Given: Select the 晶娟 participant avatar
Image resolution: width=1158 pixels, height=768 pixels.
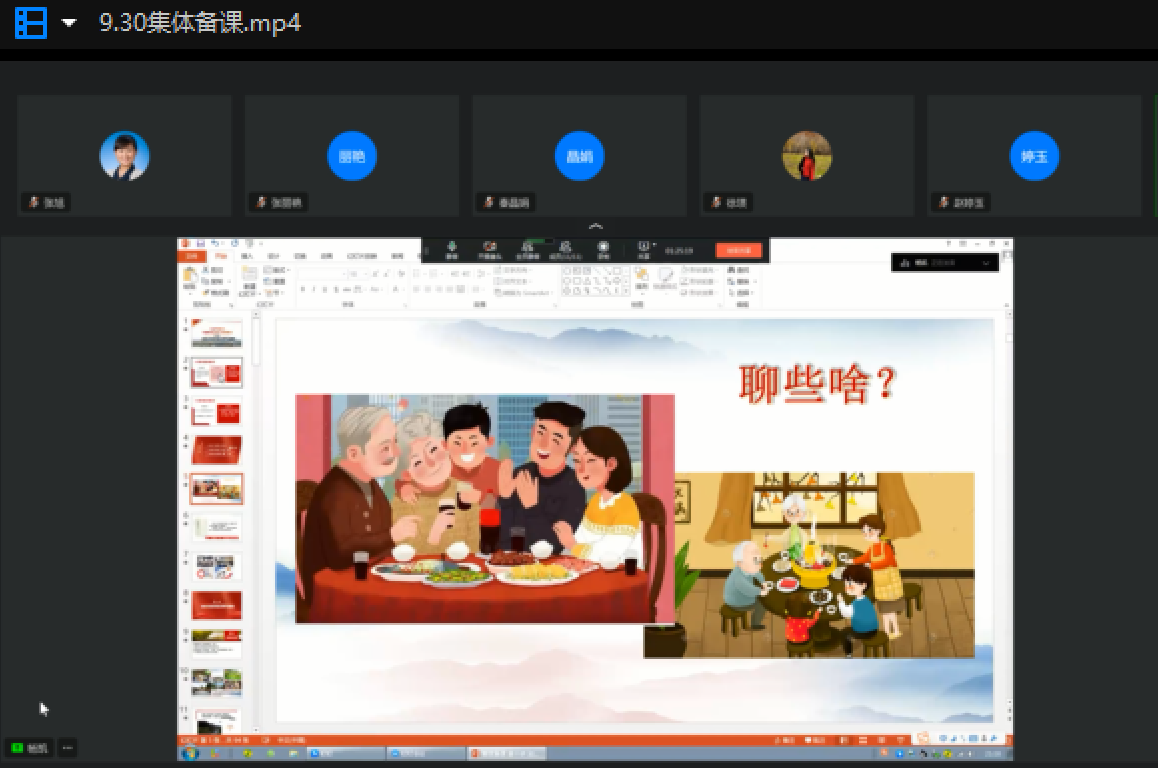Looking at the screenshot, I should pyautogui.click(x=580, y=157).
